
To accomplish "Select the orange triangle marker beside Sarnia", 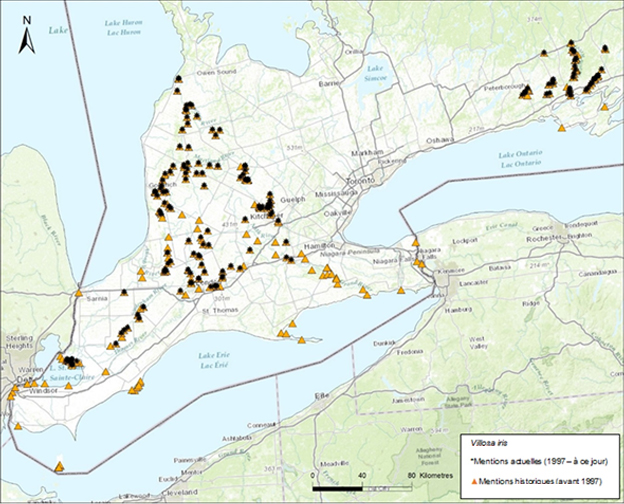I will tap(79, 292).
